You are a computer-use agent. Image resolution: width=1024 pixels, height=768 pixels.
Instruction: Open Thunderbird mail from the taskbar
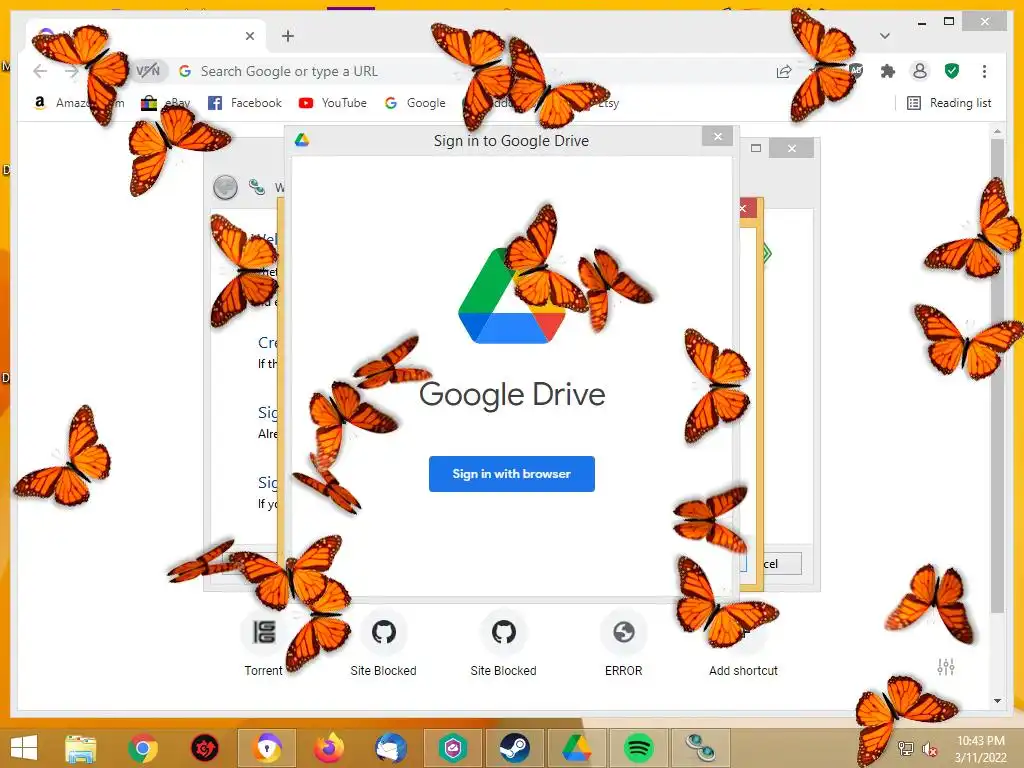coord(391,748)
